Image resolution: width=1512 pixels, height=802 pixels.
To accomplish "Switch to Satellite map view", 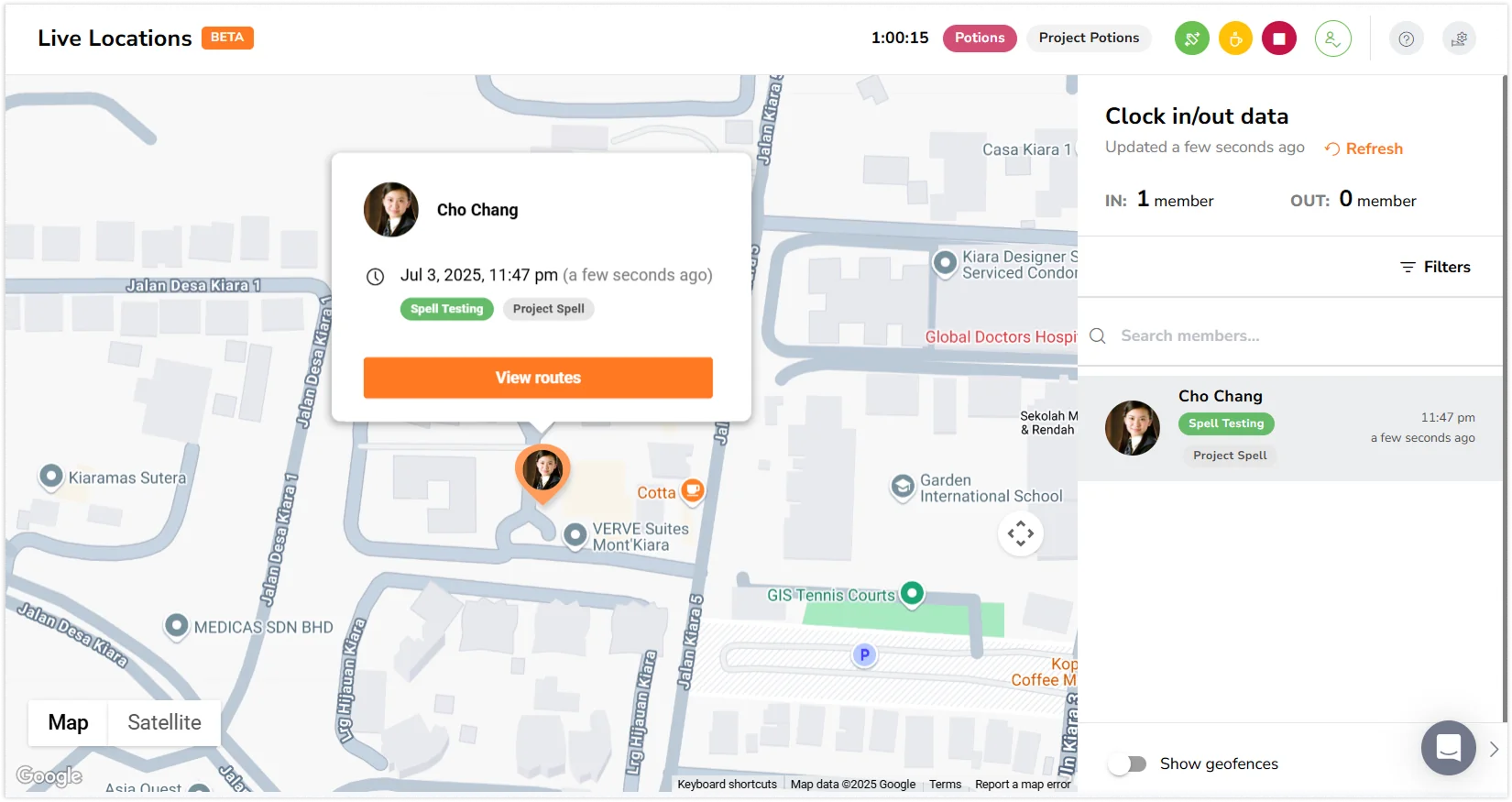I will pyautogui.click(x=164, y=722).
